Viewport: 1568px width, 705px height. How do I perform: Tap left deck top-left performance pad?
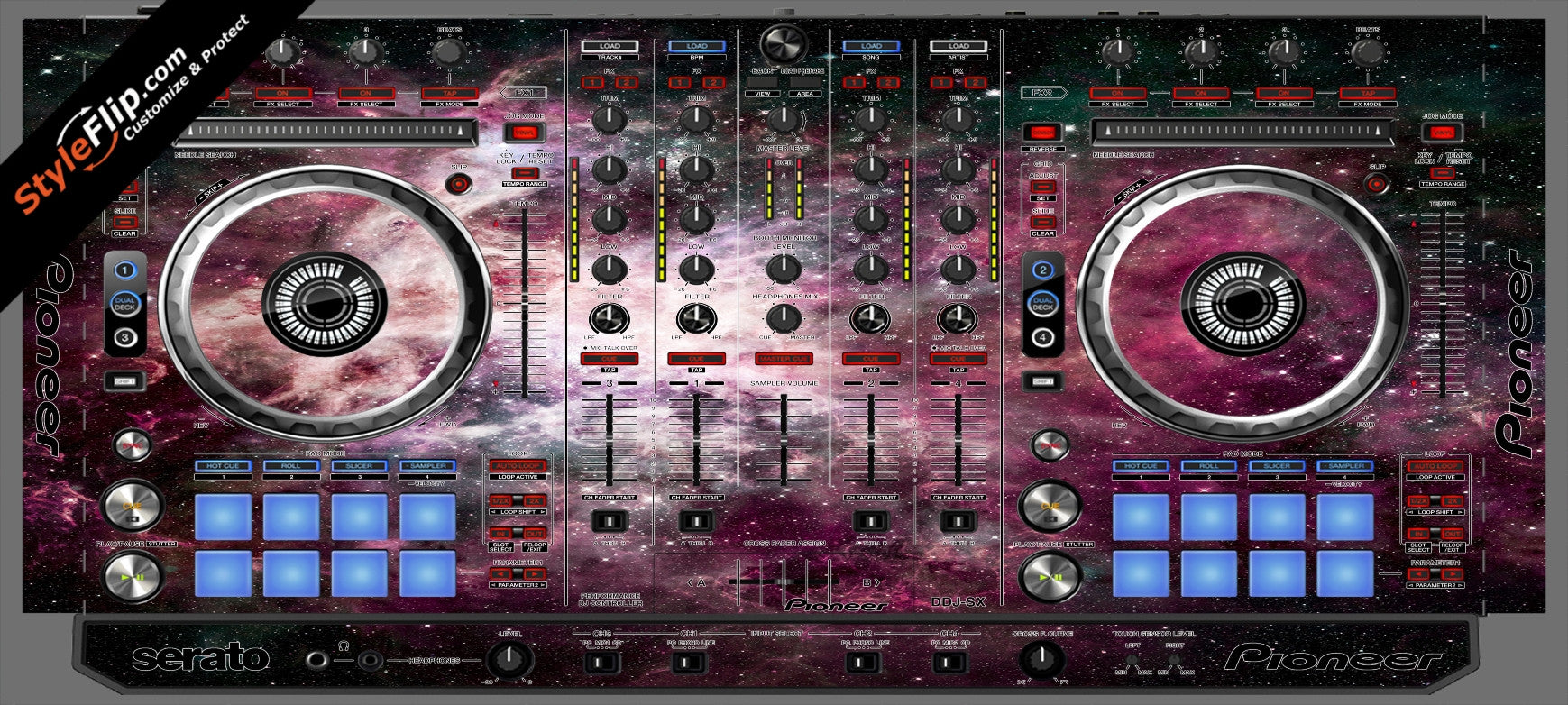click(223, 517)
